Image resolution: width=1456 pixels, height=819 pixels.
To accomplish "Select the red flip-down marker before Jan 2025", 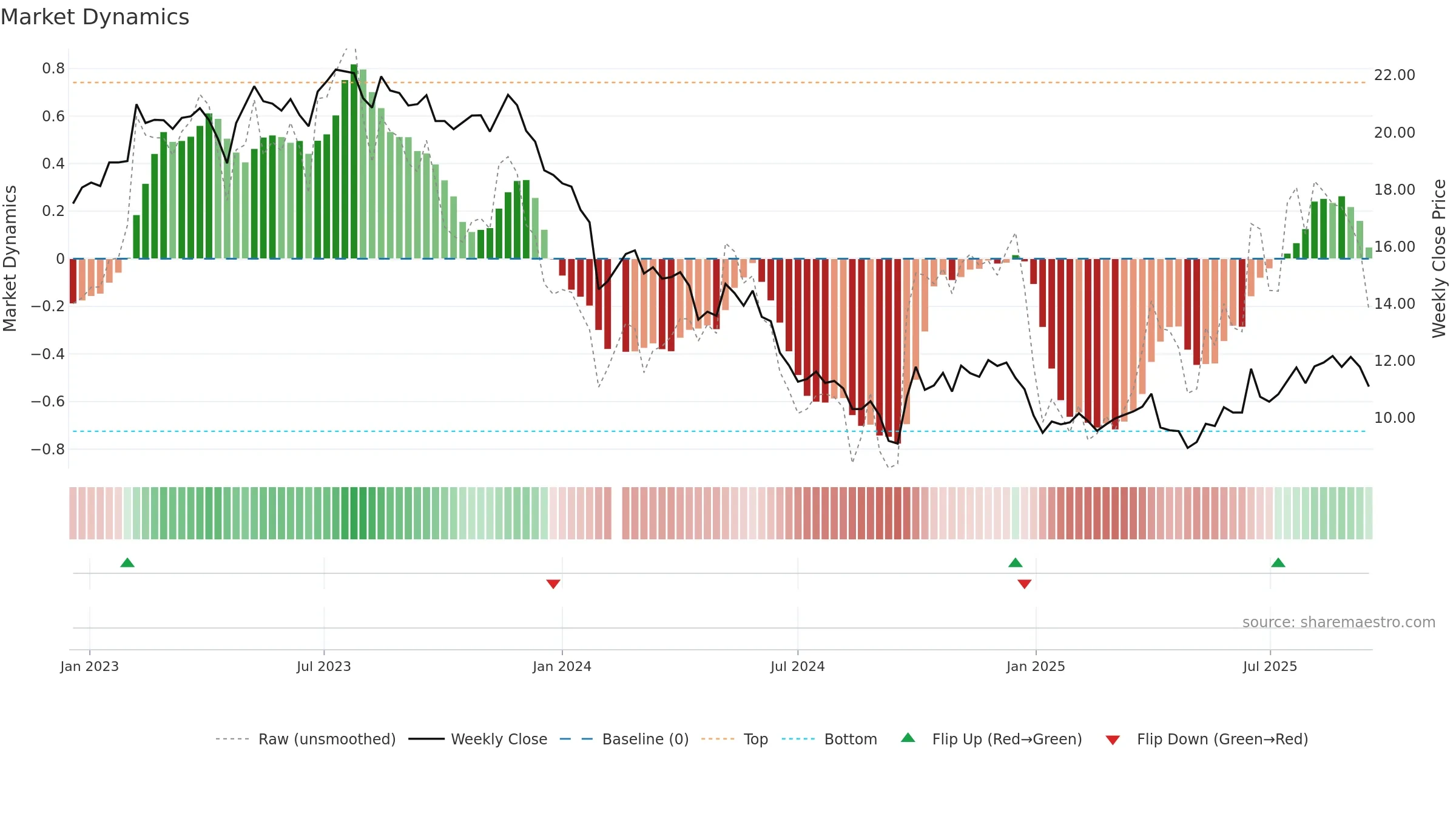I will (1025, 584).
